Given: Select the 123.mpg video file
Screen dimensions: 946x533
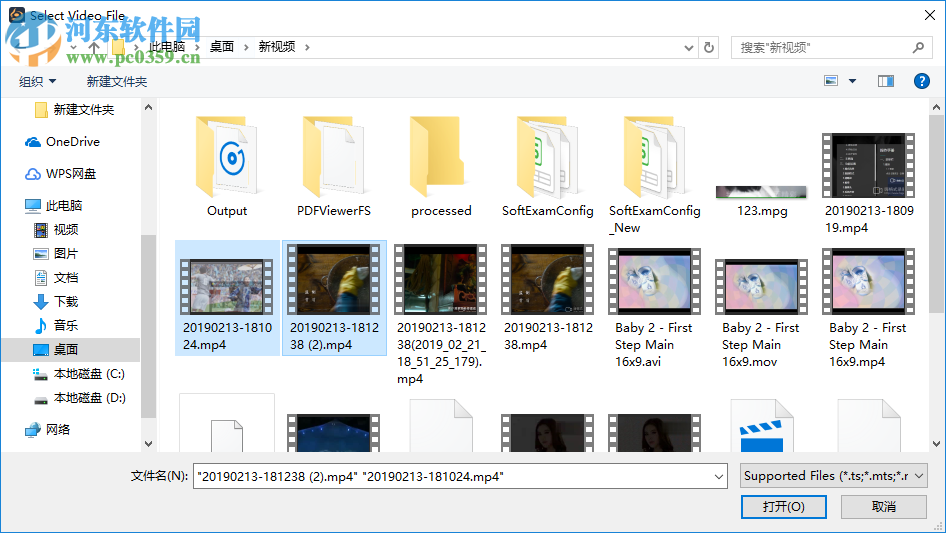Looking at the screenshot, I should (x=761, y=202).
